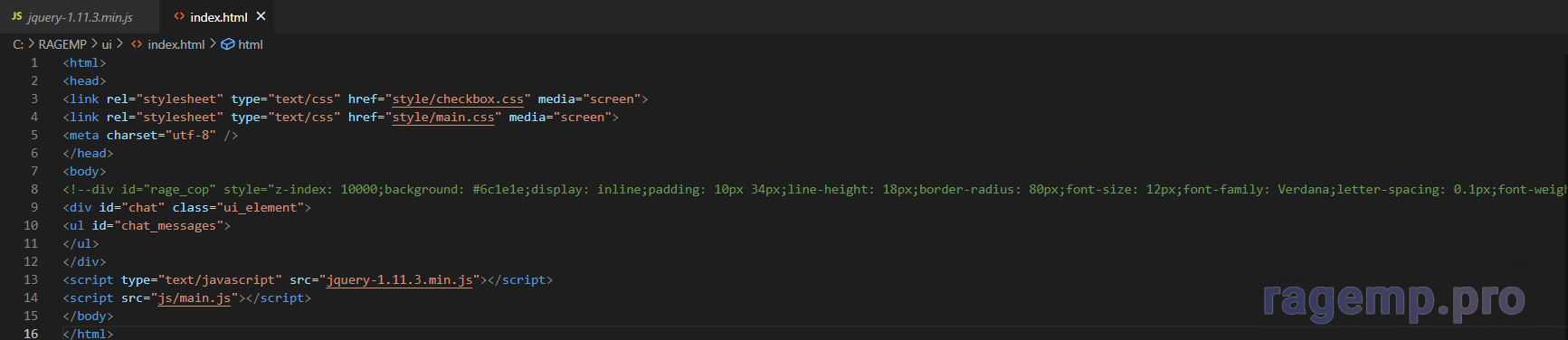Viewport: 1568px width, 340px height.
Task: Click the html symbol breadcrumb
Action: 251,44
